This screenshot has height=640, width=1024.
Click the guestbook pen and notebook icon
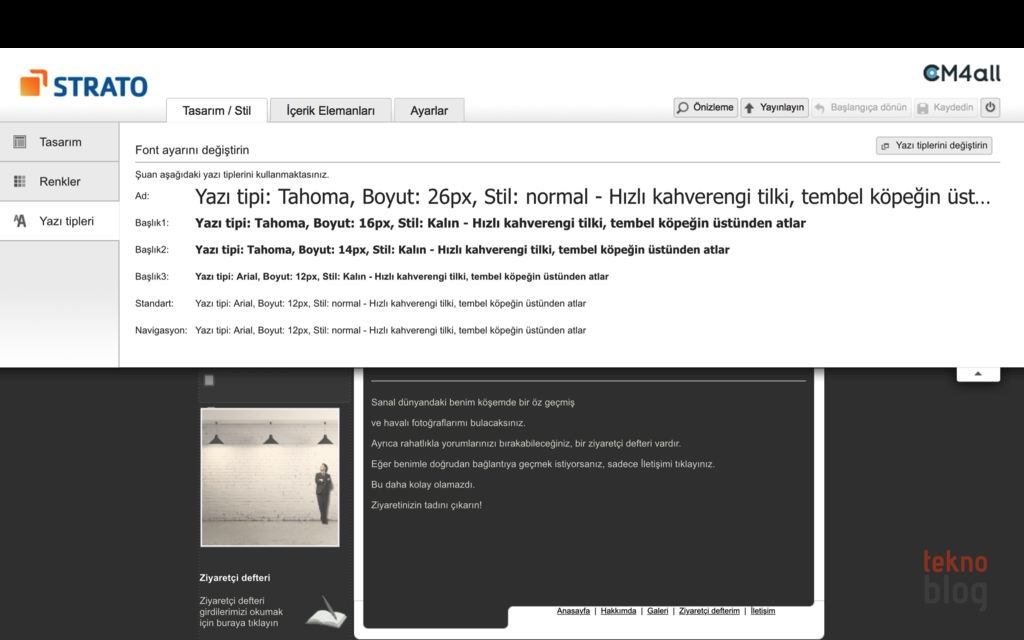(x=325, y=611)
